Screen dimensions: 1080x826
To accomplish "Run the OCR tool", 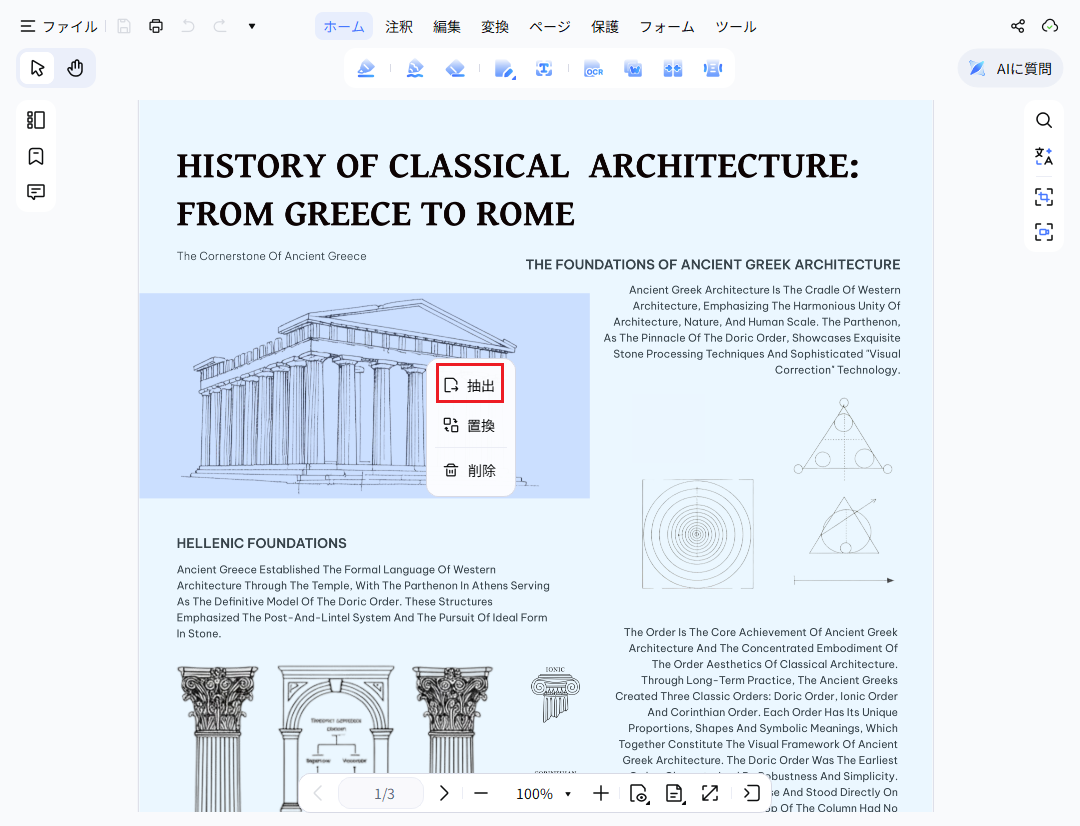I will 593,69.
